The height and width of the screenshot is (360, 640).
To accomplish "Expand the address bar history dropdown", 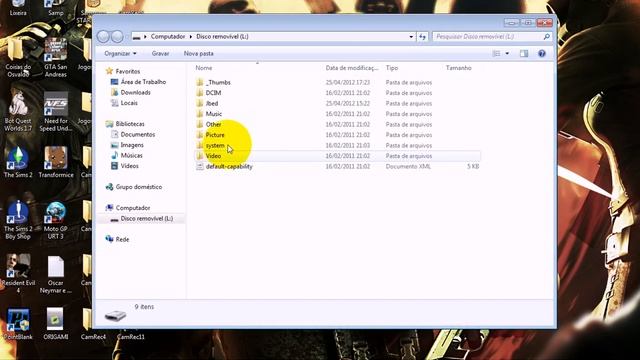I will [x=411, y=37].
